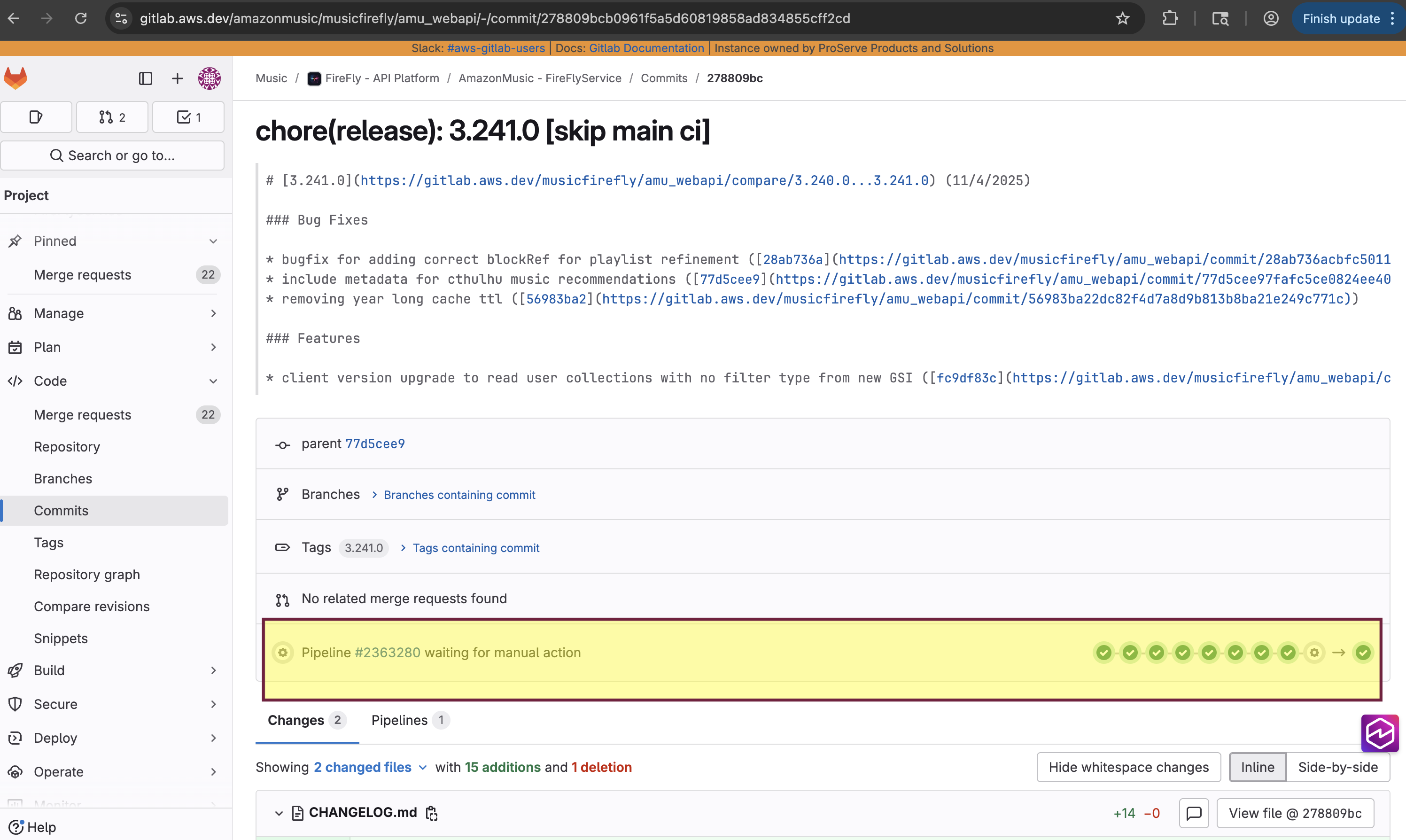The width and height of the screenshot is (1406, 840).
Task: Open the 2 changed files dropdown
Action: (369, 767)
